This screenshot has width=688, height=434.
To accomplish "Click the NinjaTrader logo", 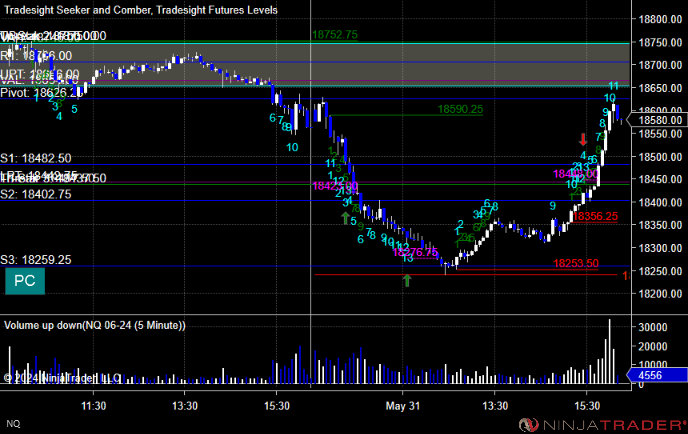I will coord(602,425).
